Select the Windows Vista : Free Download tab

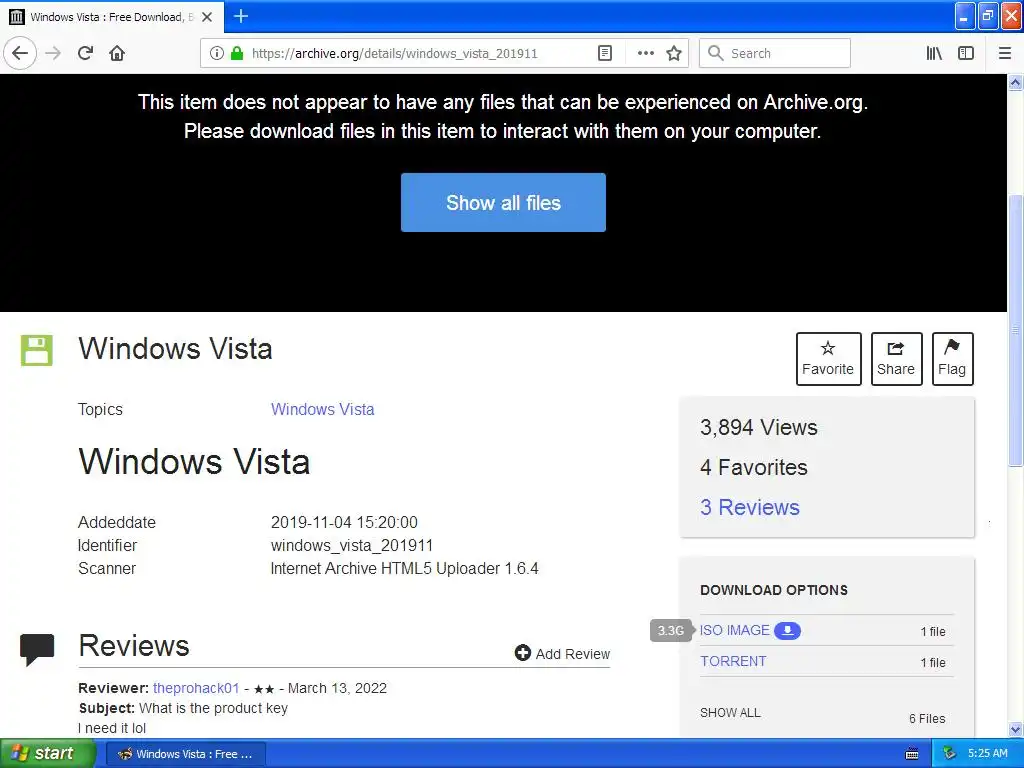[x=112, y=17]
